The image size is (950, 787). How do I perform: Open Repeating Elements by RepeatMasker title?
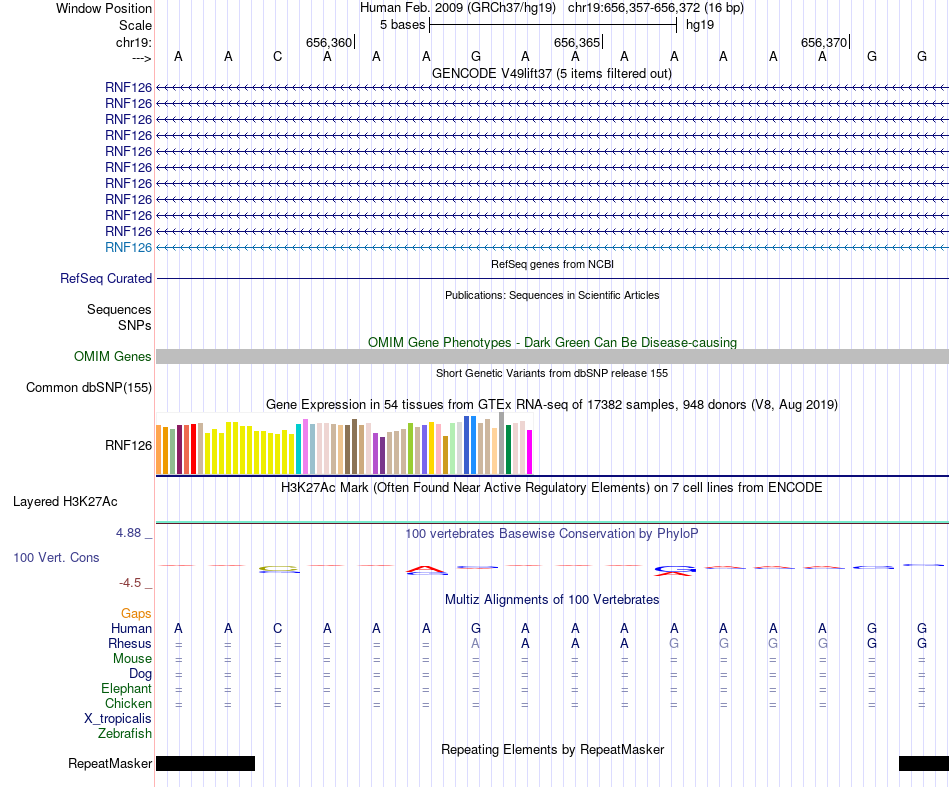pos(552,749)
